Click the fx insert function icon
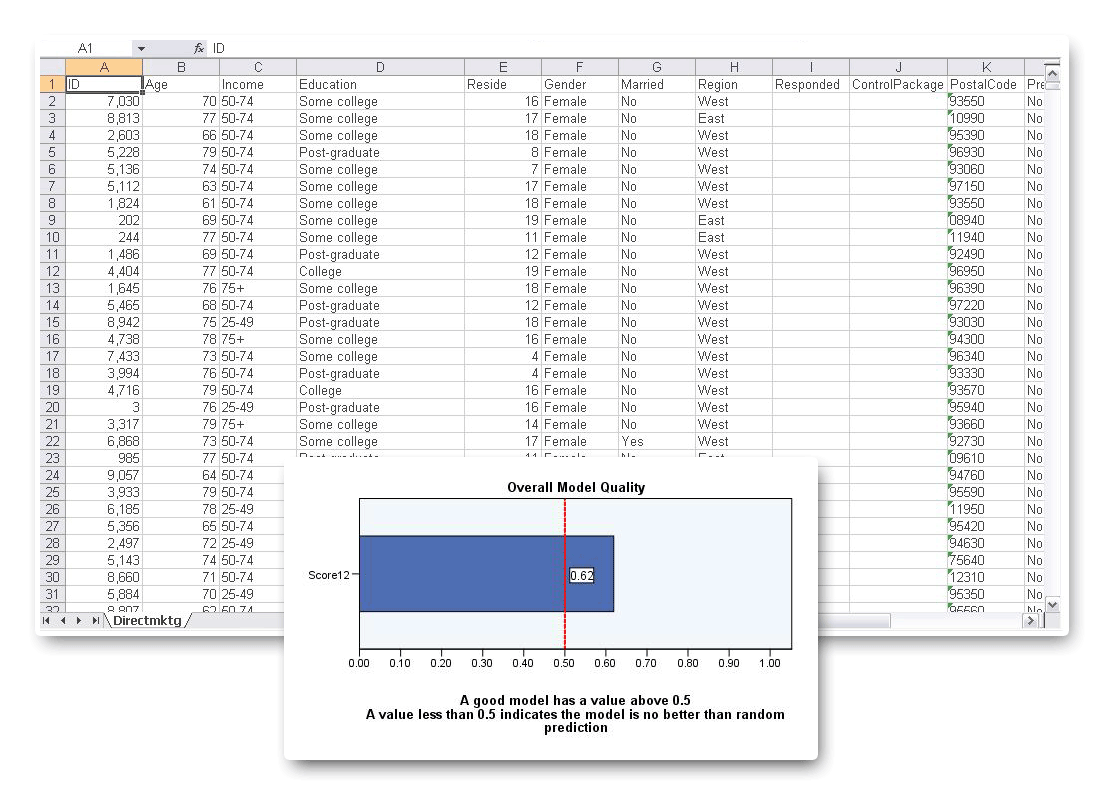1104x795 pixels. click(199, 48)
